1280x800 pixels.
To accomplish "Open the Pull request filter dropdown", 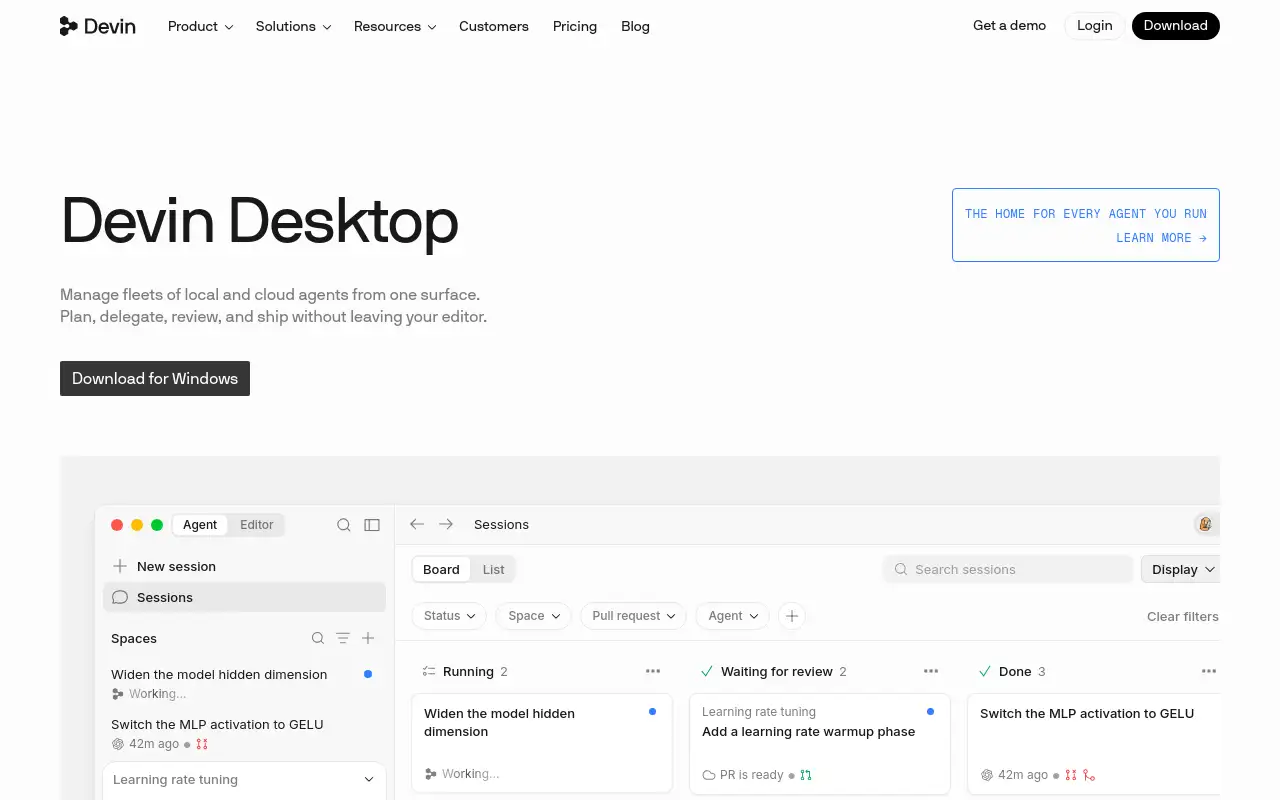I will pyautogui.click(x=633, y=616).
